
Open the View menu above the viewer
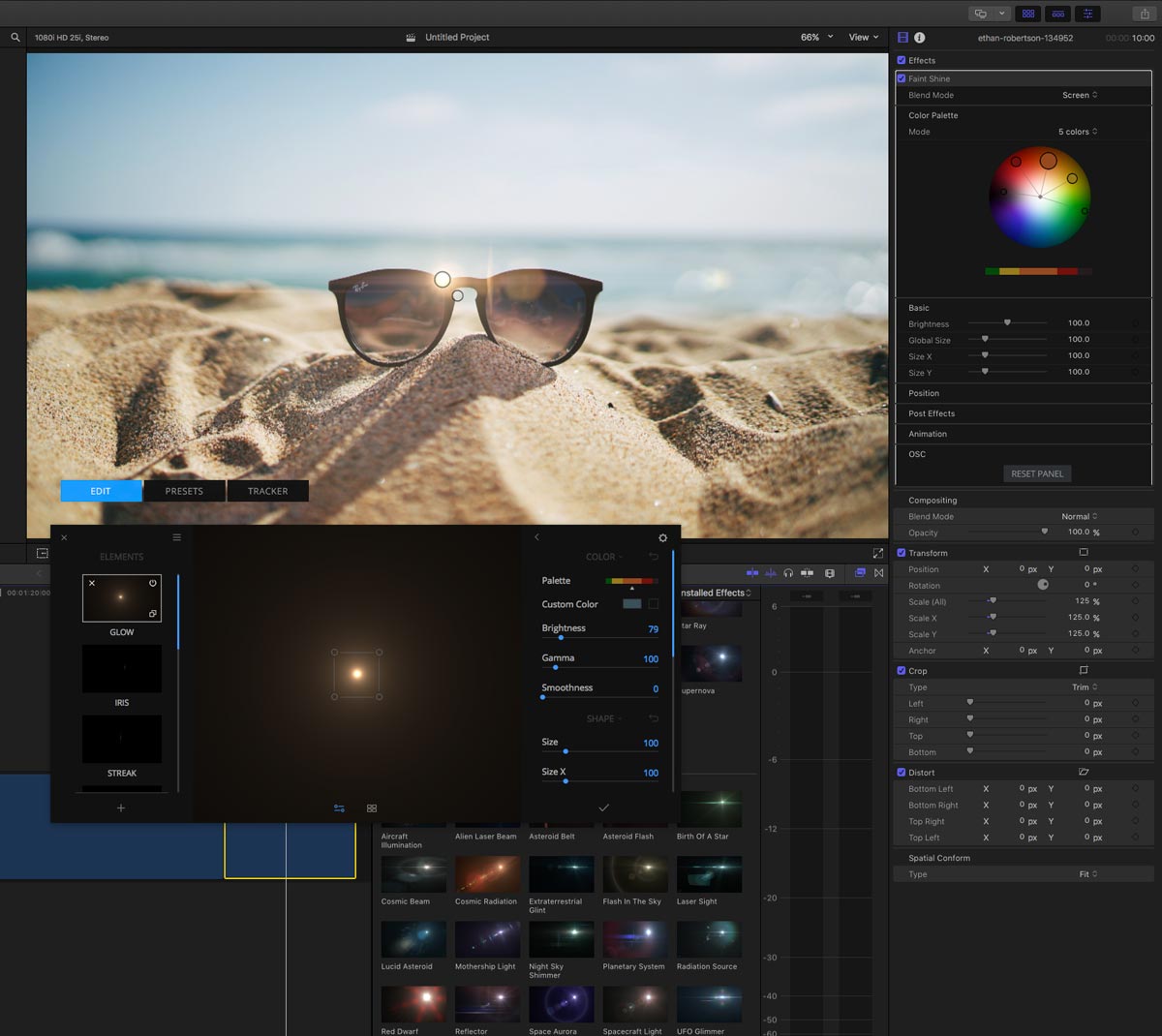pos(864,38)
